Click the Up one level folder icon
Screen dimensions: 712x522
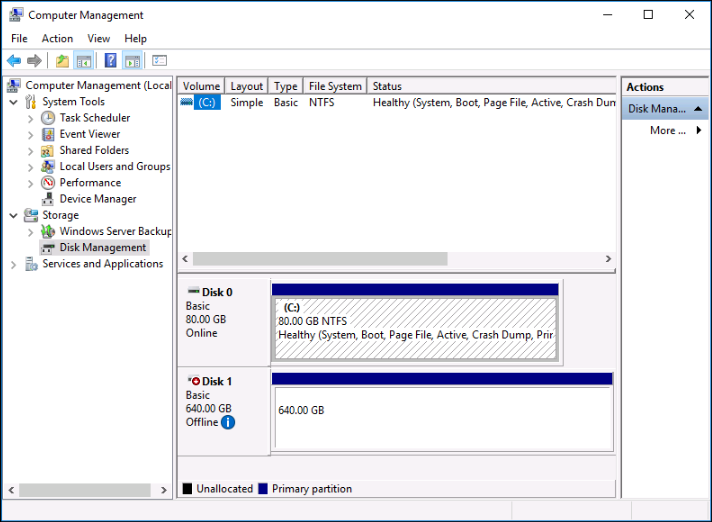click(62, 60)
